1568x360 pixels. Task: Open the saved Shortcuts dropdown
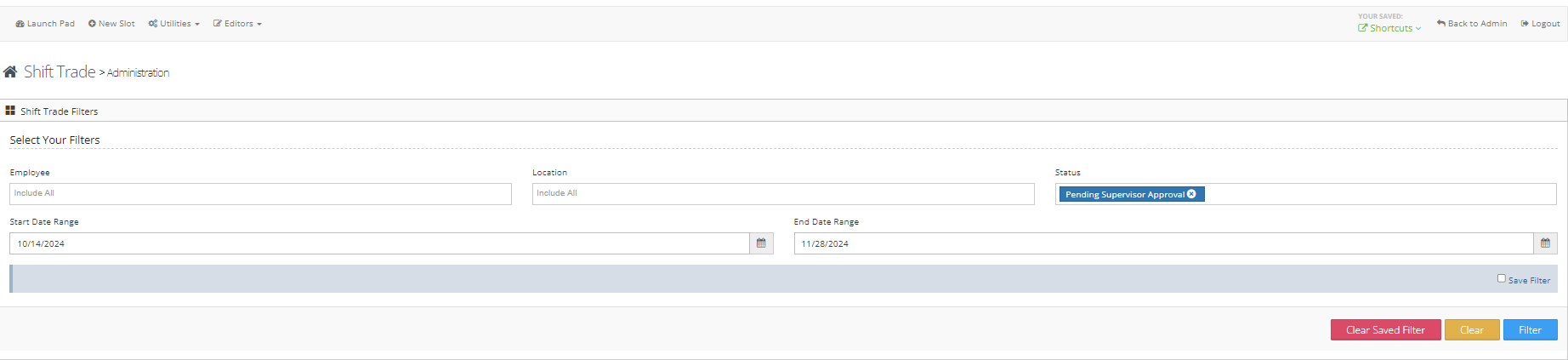click(1389, 28)
